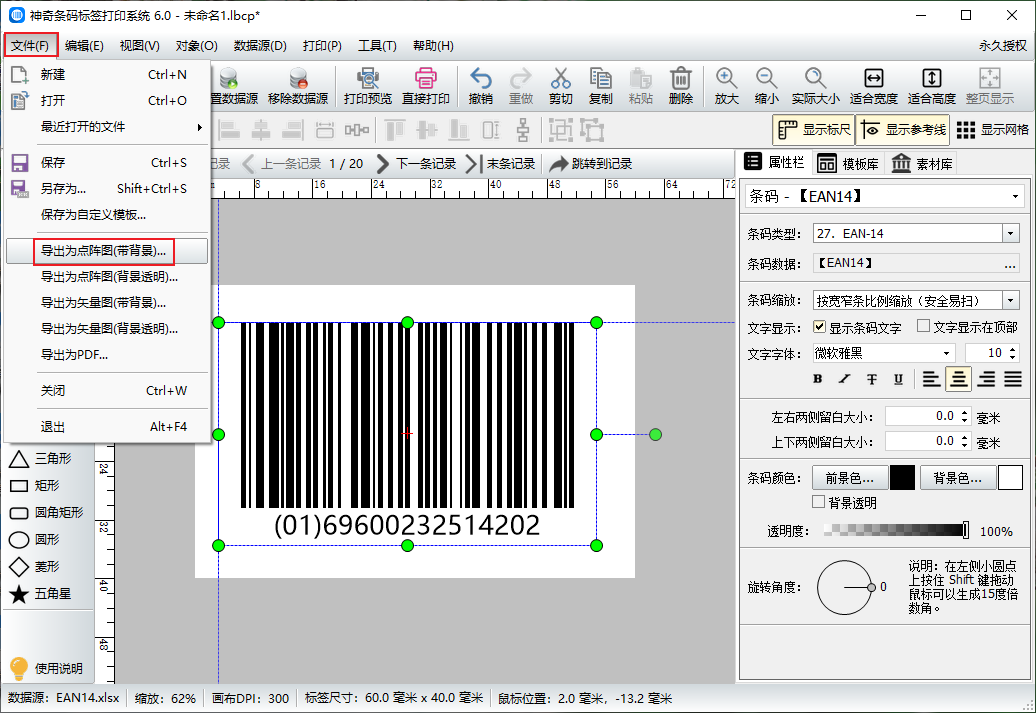Click the Copy (复制) icon
This screenshot has height=713, width=1036.
[x=601, y=86]
